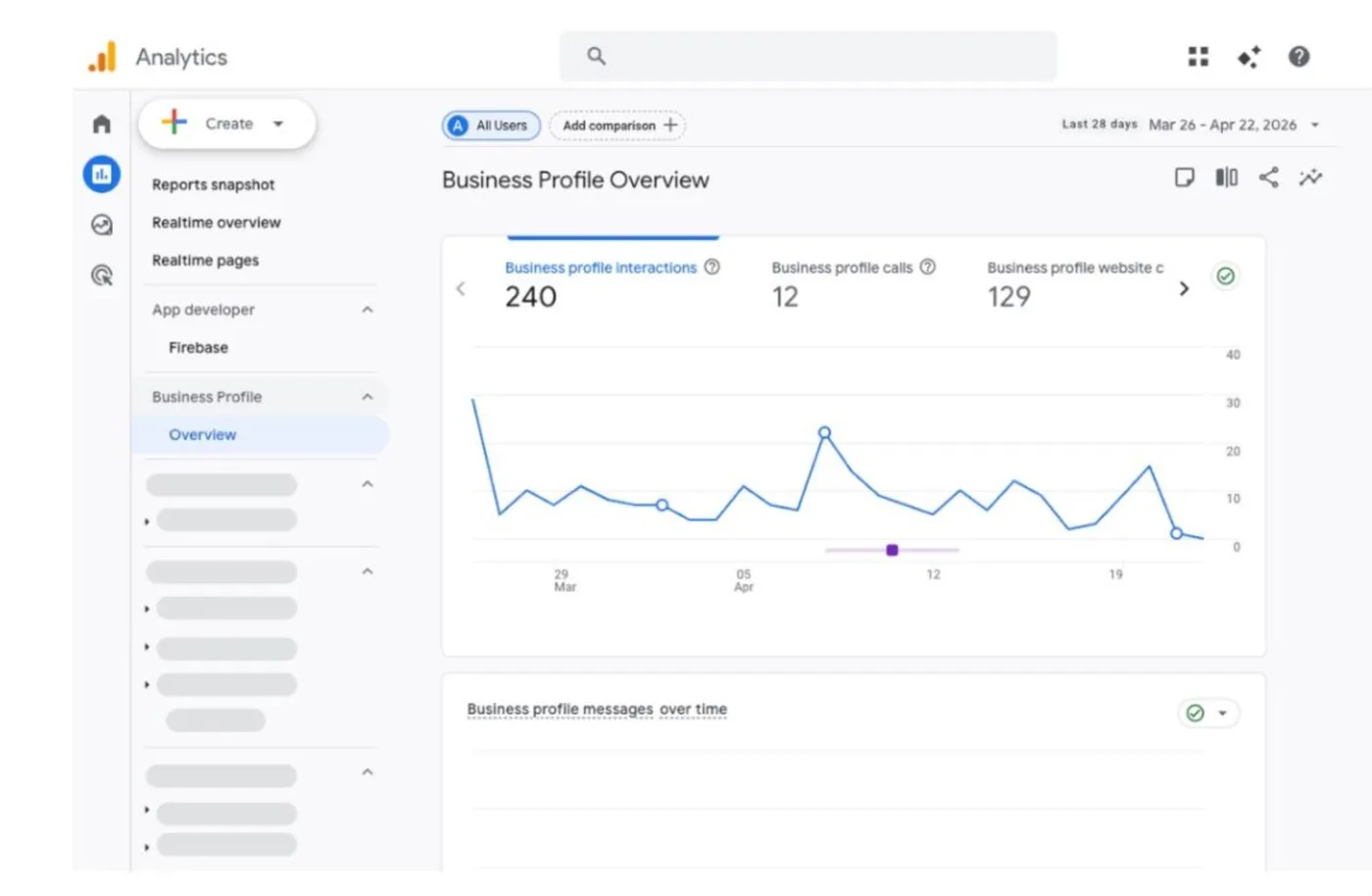
Task: Click the customize report pencil-note icon
Action: pyautogui.click(x=1185, y=177)
